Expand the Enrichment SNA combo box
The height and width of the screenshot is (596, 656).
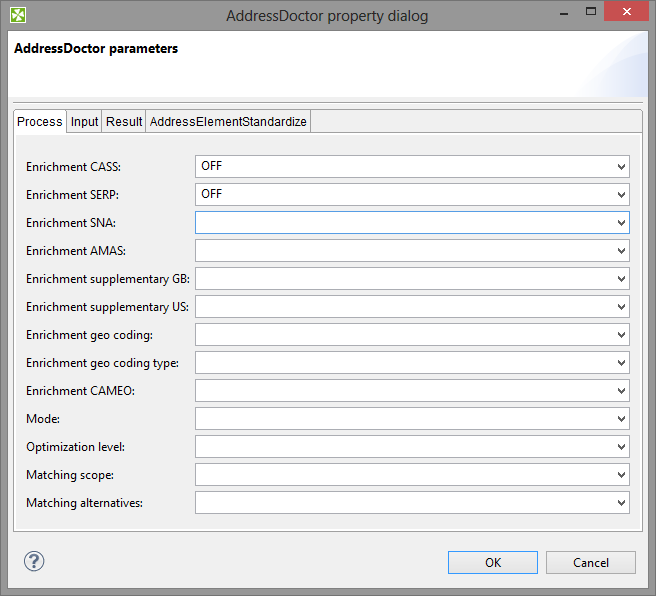coord(621,222)
